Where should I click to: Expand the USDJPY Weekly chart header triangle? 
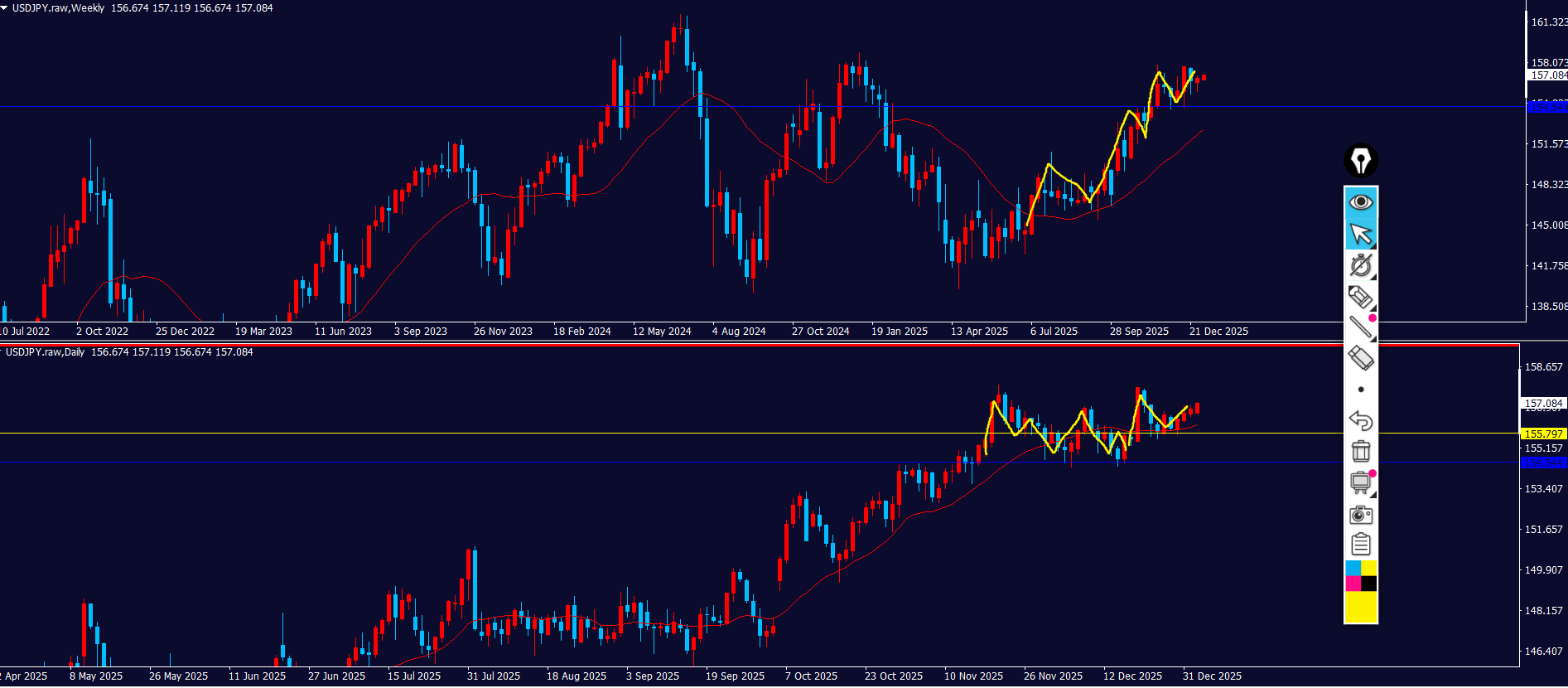4,7
